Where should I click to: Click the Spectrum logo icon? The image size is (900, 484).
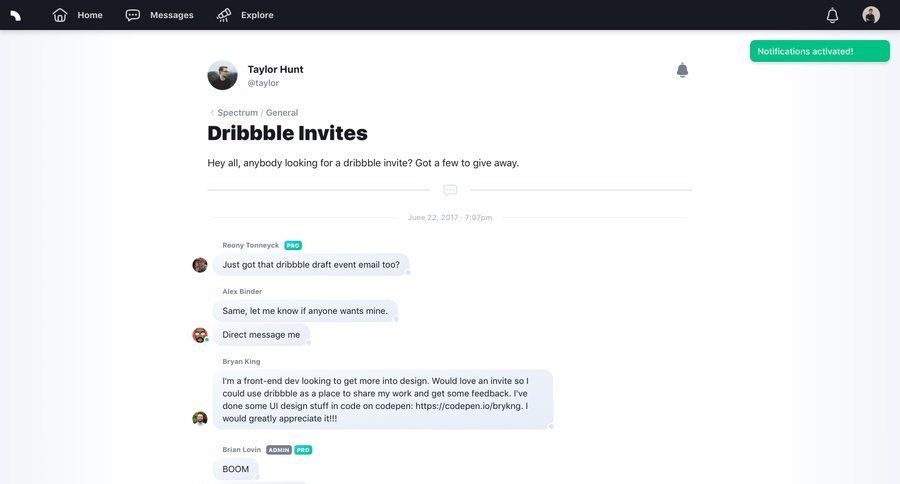(16, 15)
